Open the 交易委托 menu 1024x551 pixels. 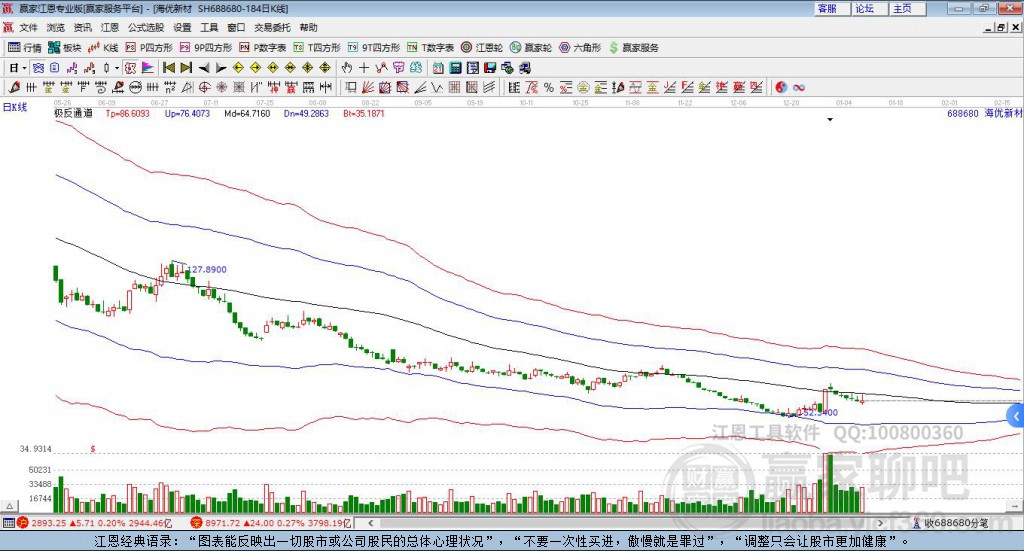272,27
